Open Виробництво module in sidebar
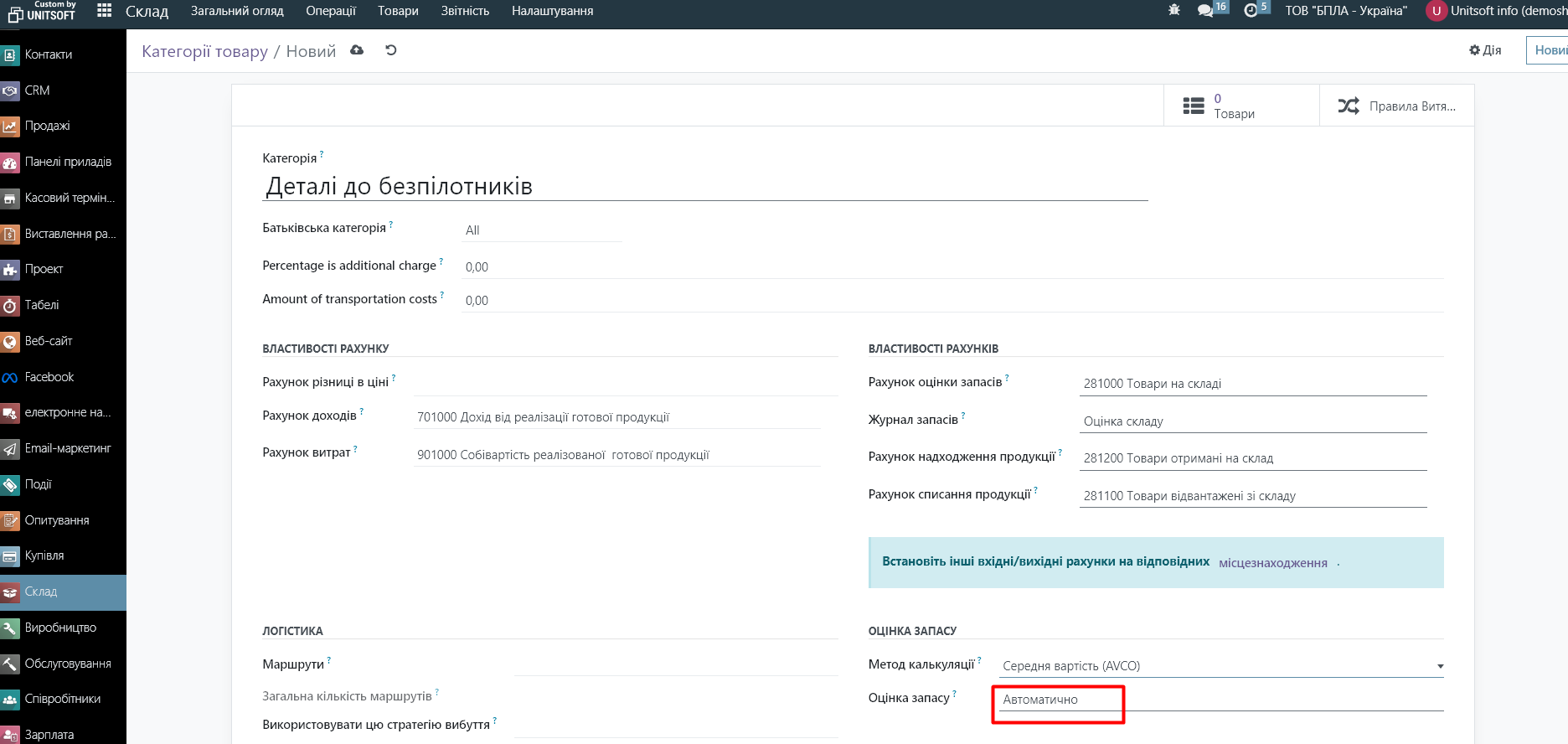 60,628
